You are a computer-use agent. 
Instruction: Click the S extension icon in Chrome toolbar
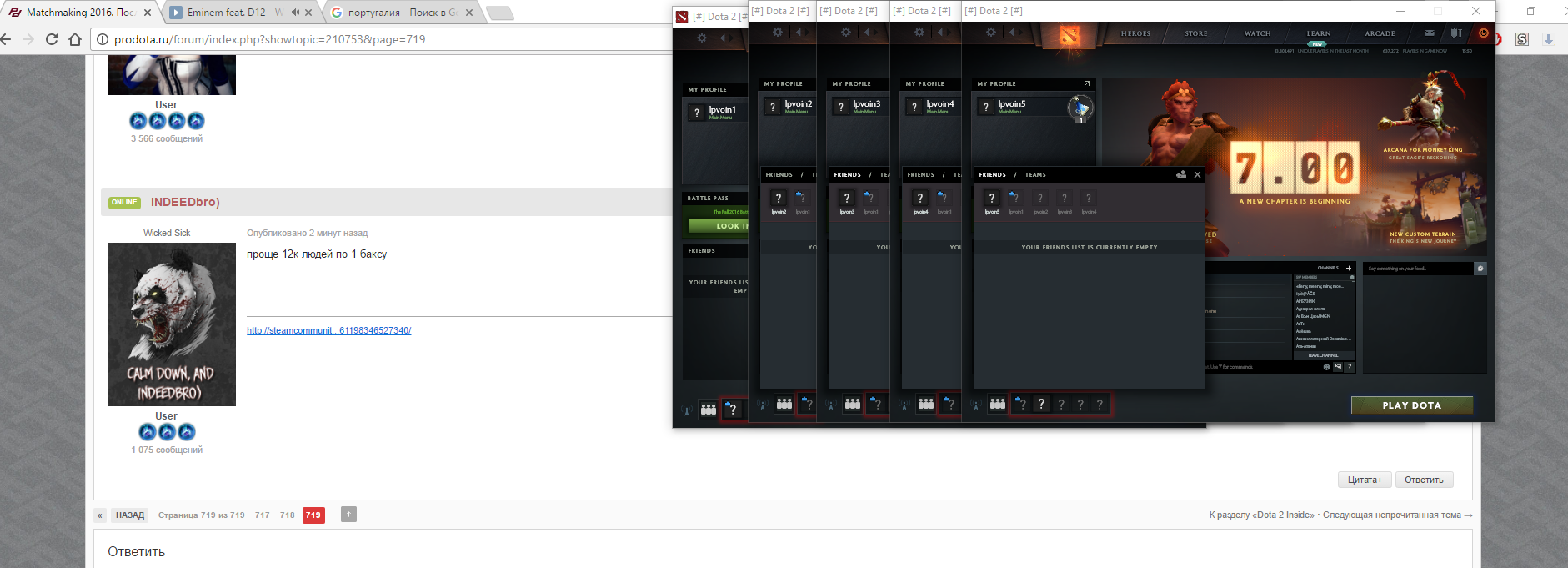(x=1522, y=39)
